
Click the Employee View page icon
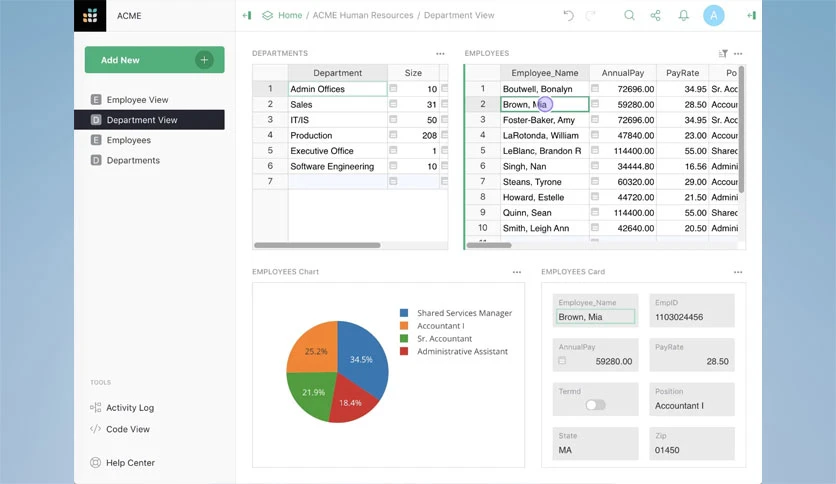click(x=96, y=100)
